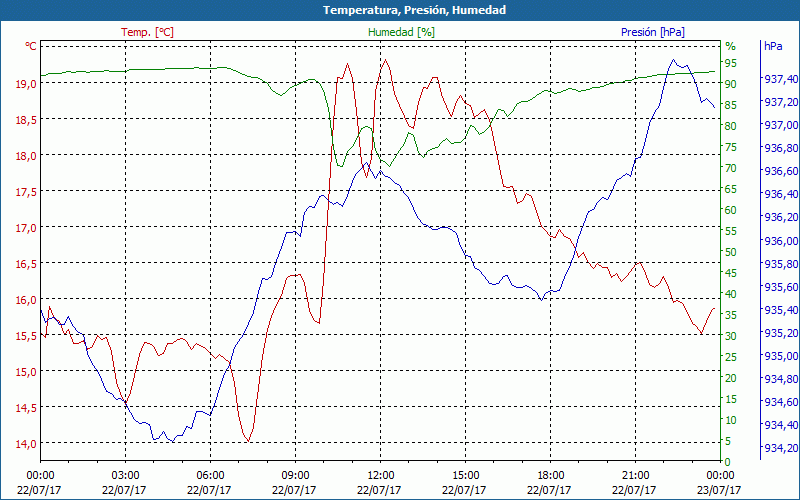Click the green "%" axis unit label
800x500 pixels.
tap(731, 46)
